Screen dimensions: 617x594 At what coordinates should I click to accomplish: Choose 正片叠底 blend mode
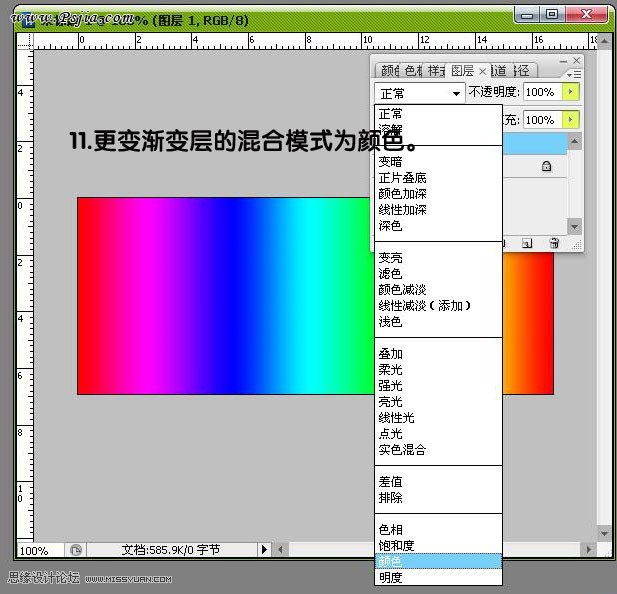tap(438, 178)
